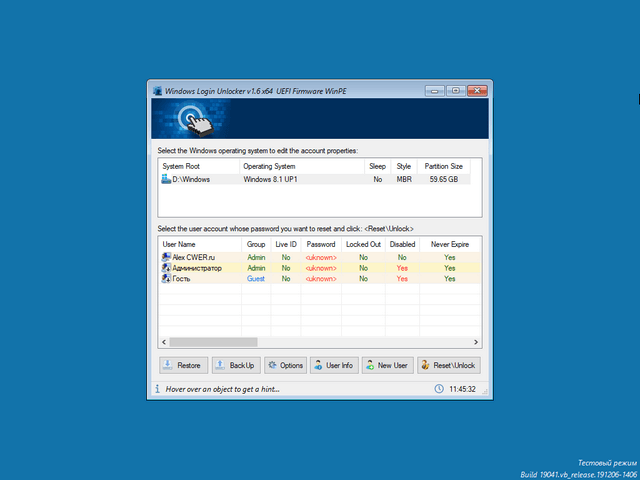The height and width of the screenshot is (480, 640).
Task: Click the MBR style cell
Action: click(x=404, y=179)
